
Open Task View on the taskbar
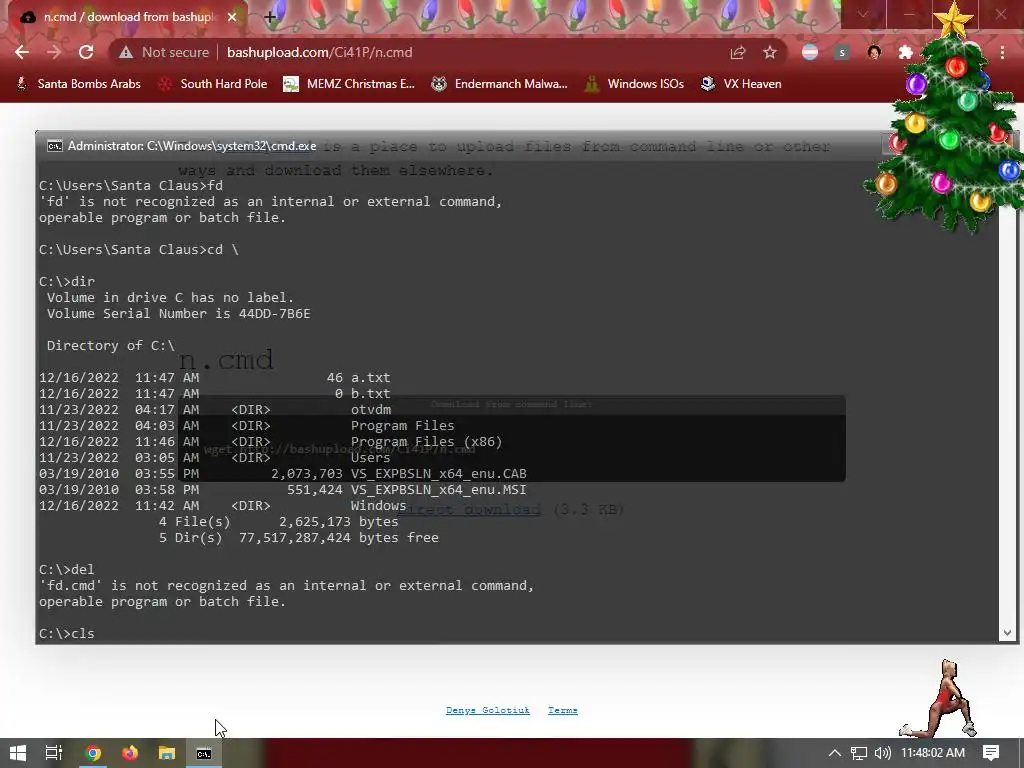pos(54,753)
